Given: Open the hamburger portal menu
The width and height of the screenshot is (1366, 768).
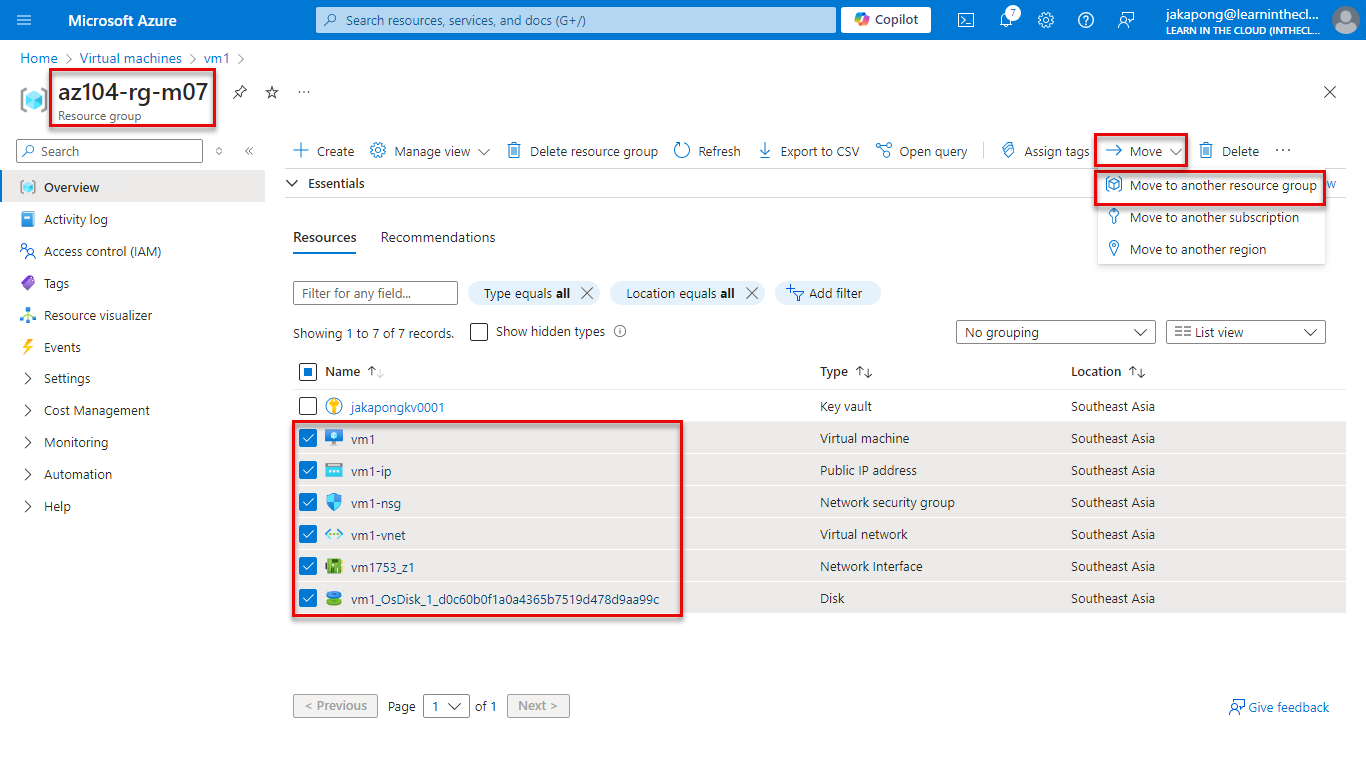Looking at the screenshot, I should (25, 20).
